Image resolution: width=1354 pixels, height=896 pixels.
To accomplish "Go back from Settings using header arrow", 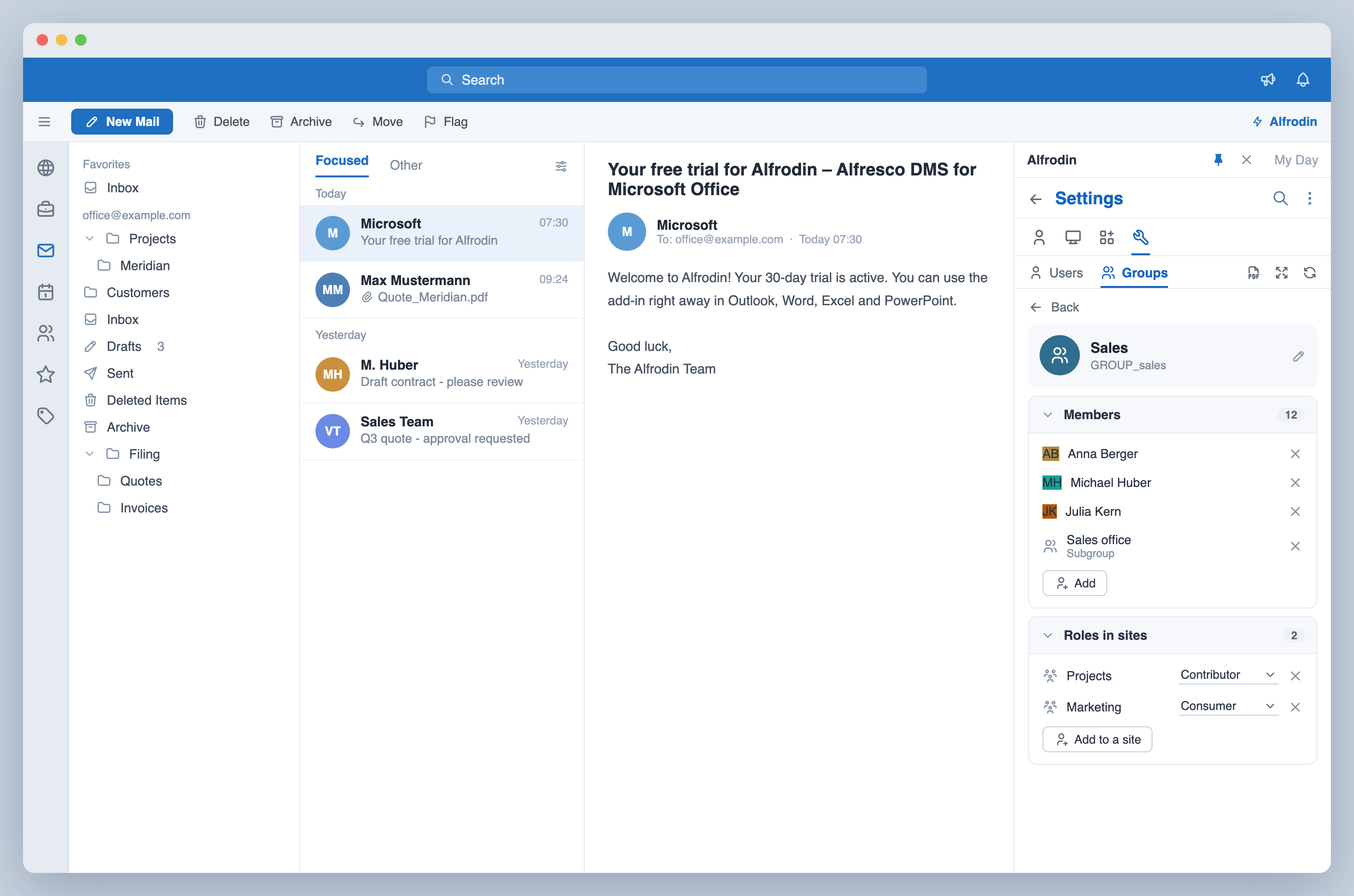I will click(1036, 199).
